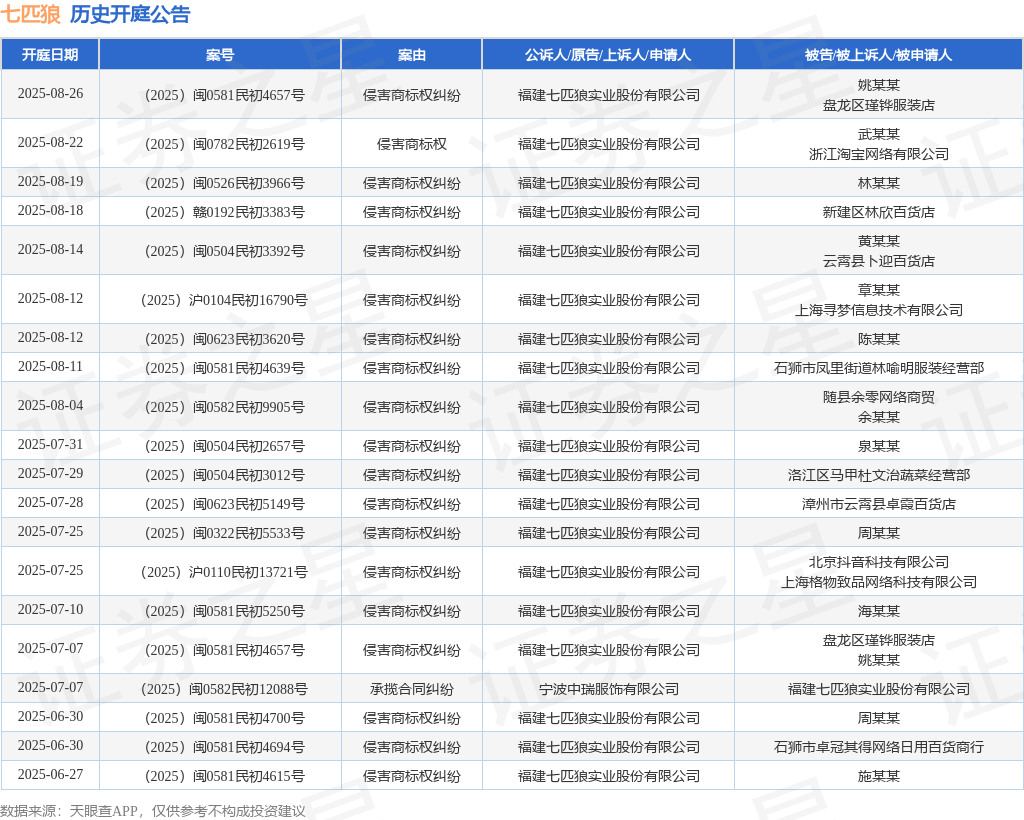Viewport: 1024px width, 820px height.
Task: Select defendant 云霄县卜迎百货店
Action: (x=878, y=261)
